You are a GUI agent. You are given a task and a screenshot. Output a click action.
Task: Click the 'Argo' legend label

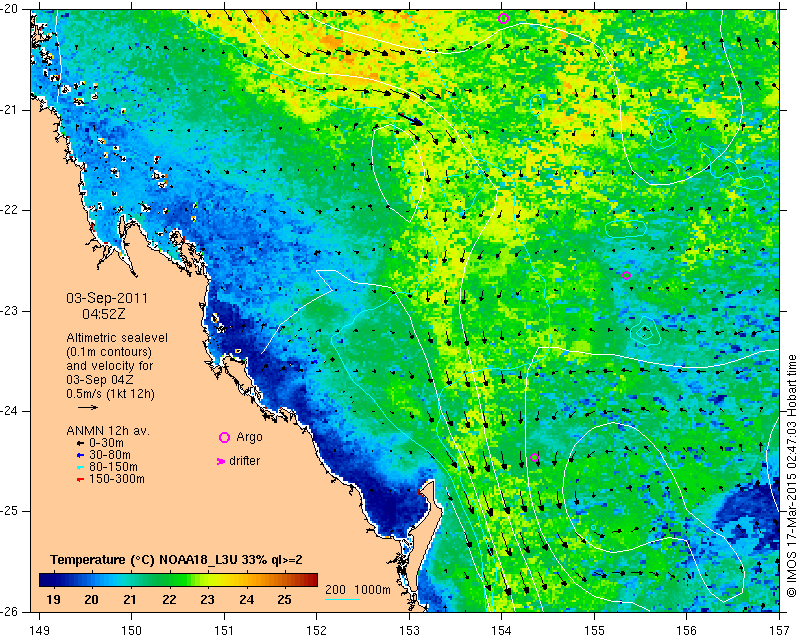point(249,437)
